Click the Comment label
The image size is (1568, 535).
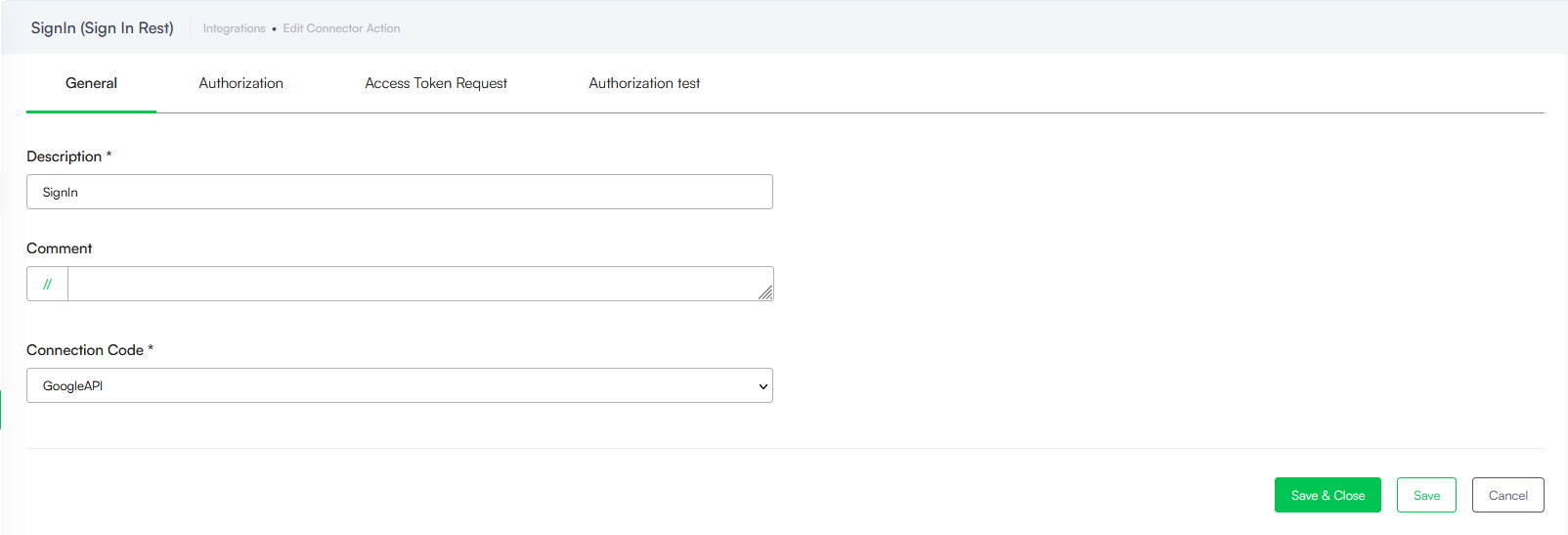pyautogui.click(x=60, y=248)
